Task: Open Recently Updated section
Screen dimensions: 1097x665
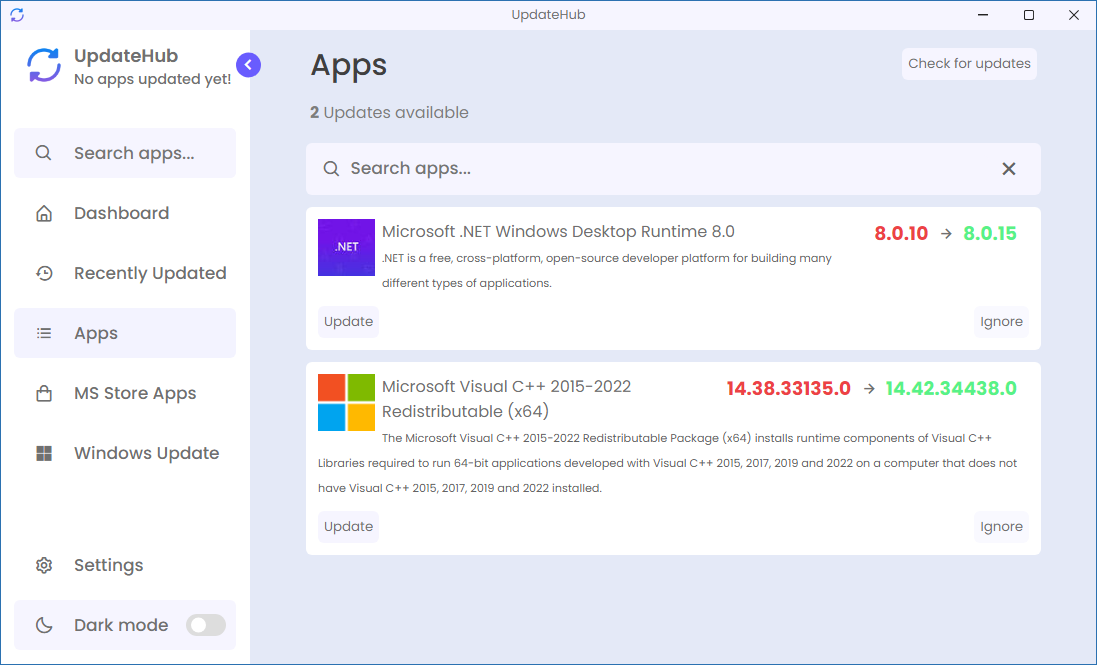Action: point(125,273)
